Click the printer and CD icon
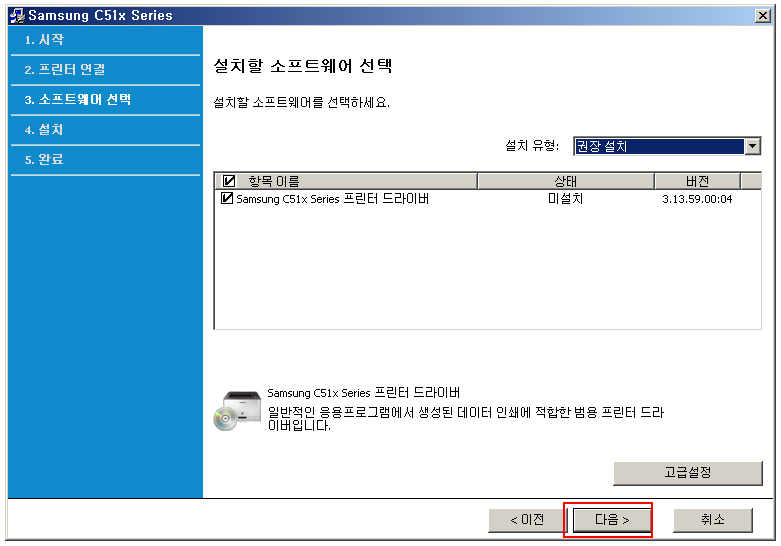Image resolution: width=781 pixels, height=546 pixels. (x=237, y=410)
